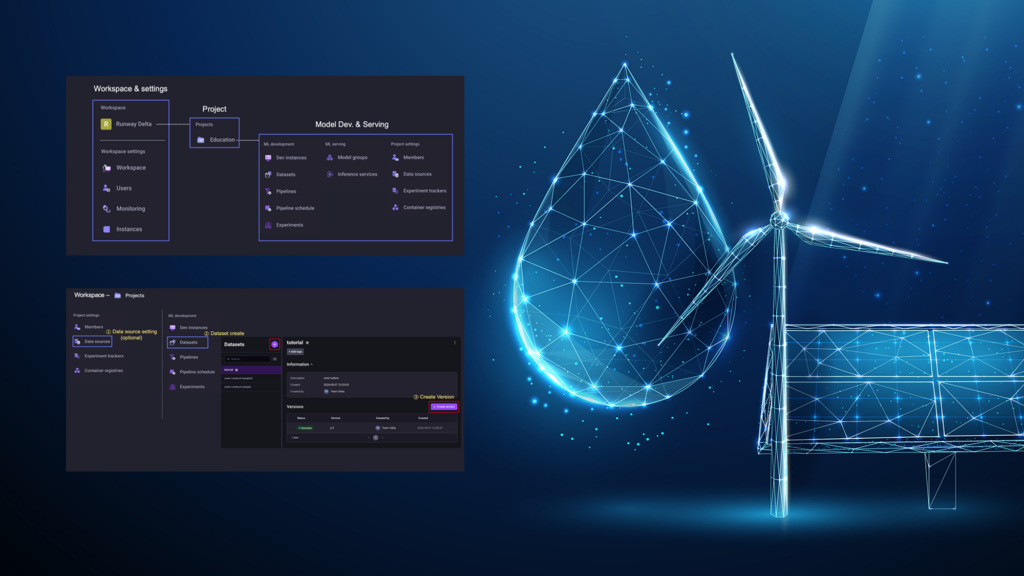
Task: Open Model groups under ML serving
Action: tap(352, 157)
